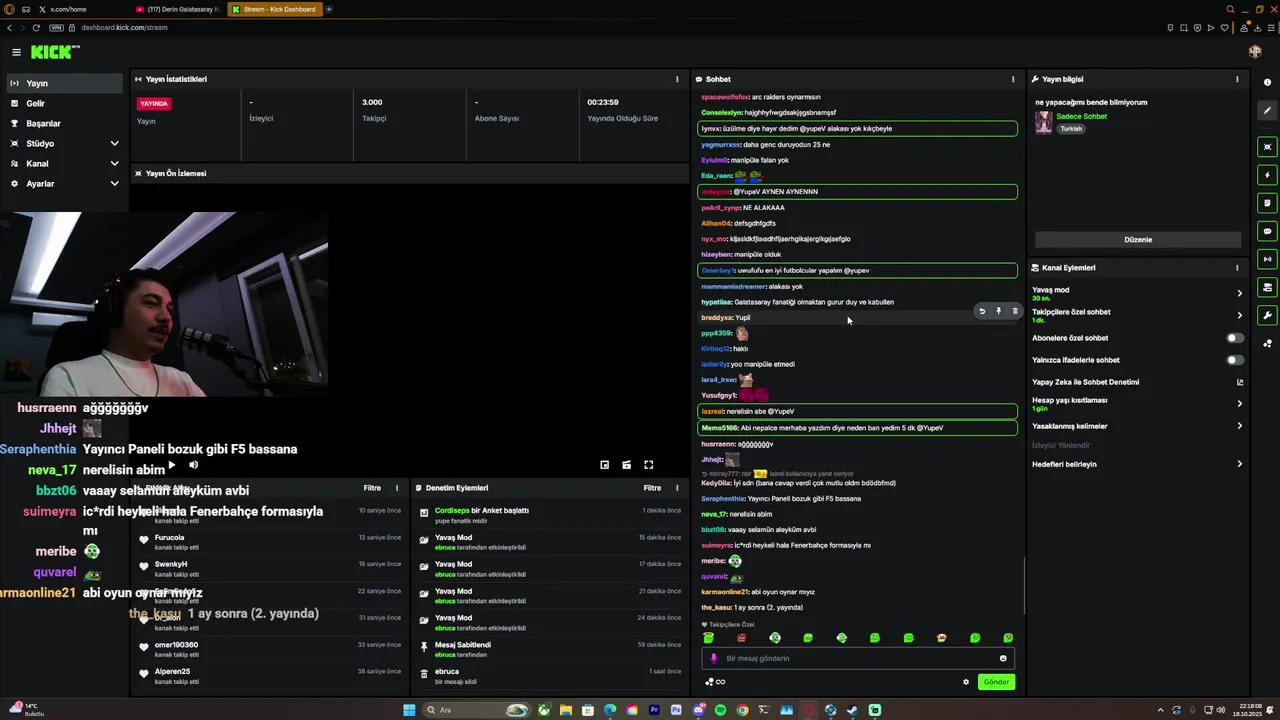Reply to the hovered breddyxa message
This screenshot has width=1280, height=720.
(x=982, y=312)
